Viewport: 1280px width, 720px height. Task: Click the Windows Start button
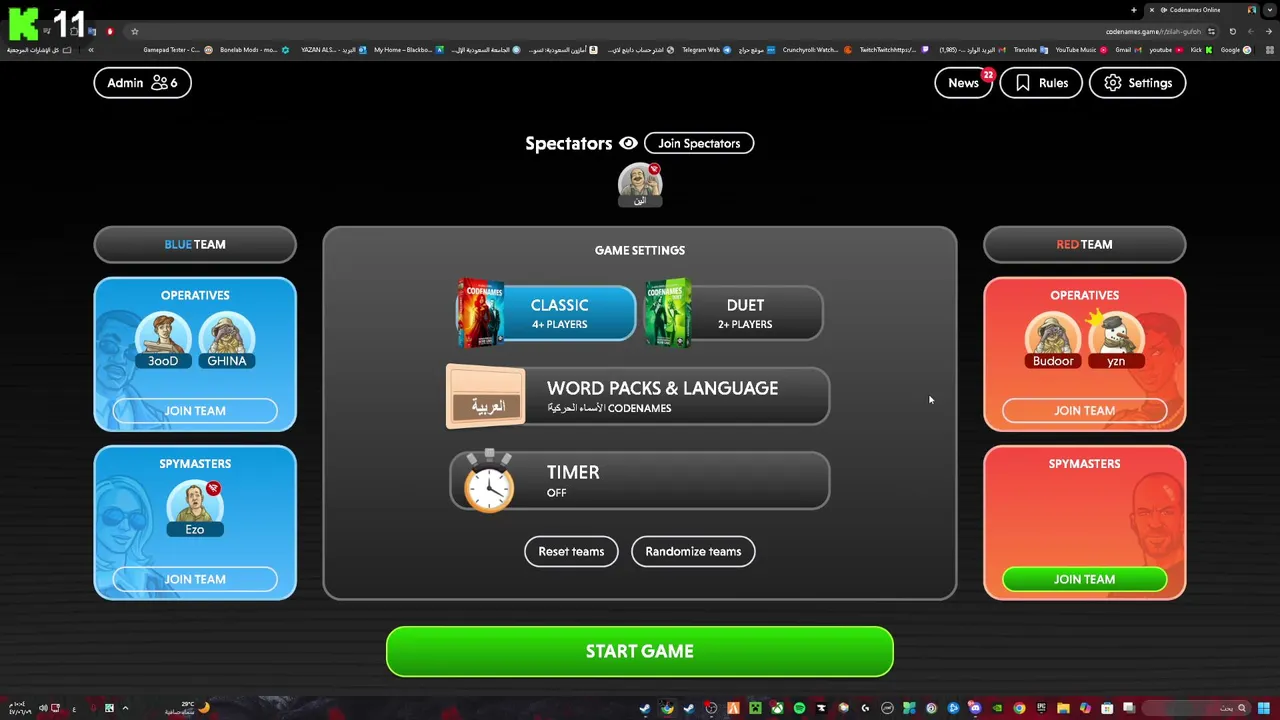[1263, 708]
